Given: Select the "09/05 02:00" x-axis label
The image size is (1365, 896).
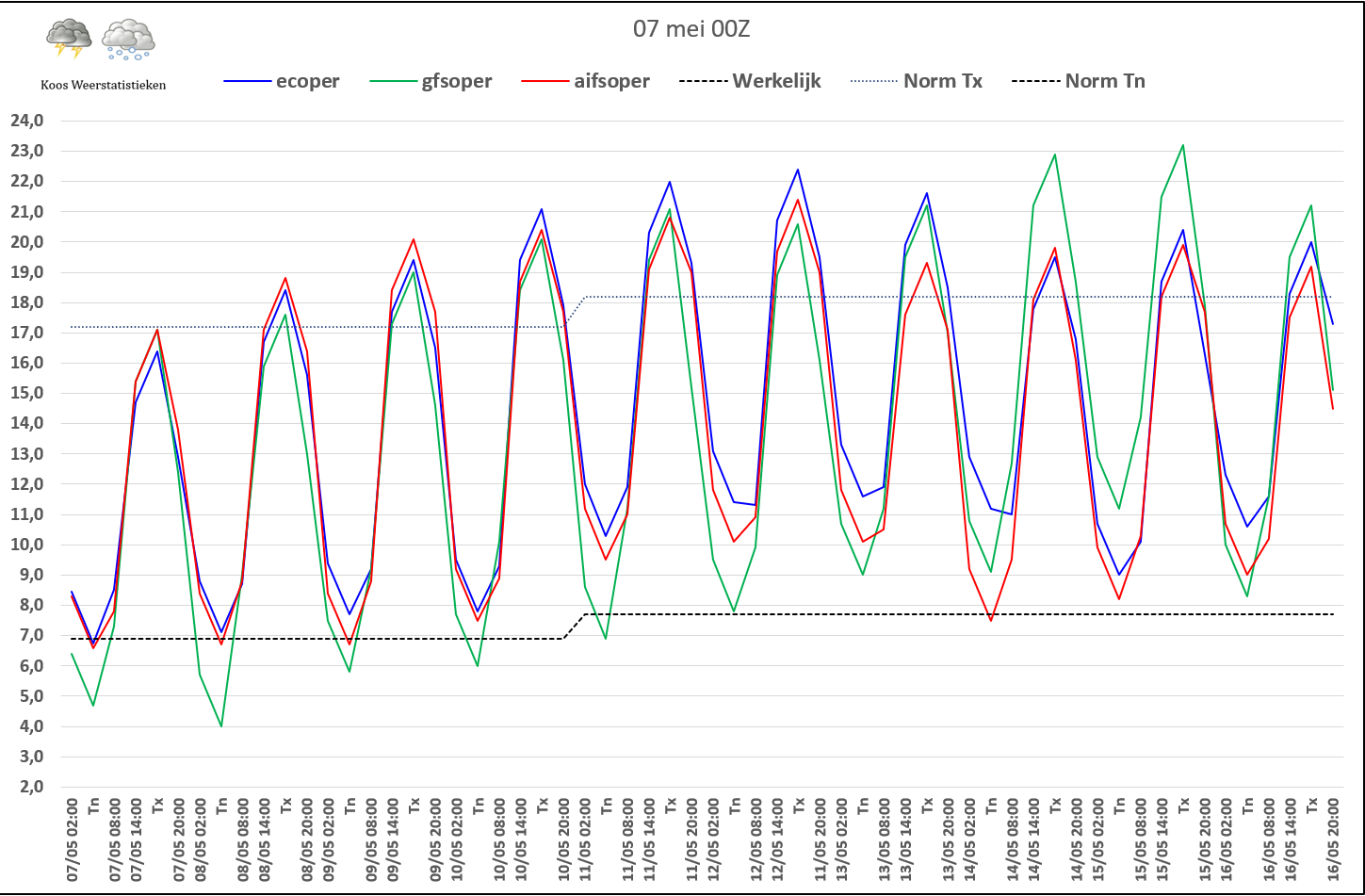Looking at the screenshot, I should point(328,839).
